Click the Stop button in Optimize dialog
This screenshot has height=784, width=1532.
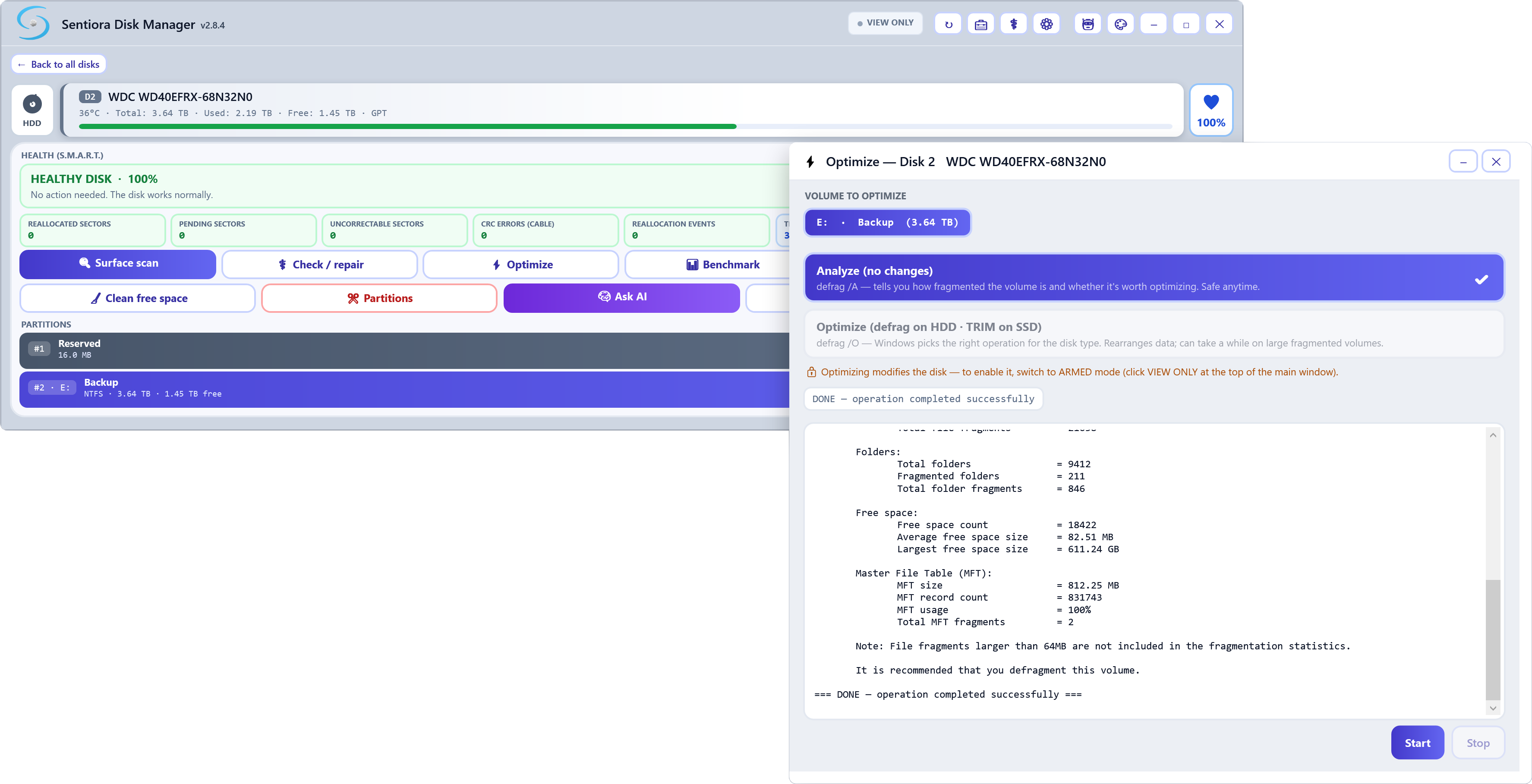point(1478,743)
